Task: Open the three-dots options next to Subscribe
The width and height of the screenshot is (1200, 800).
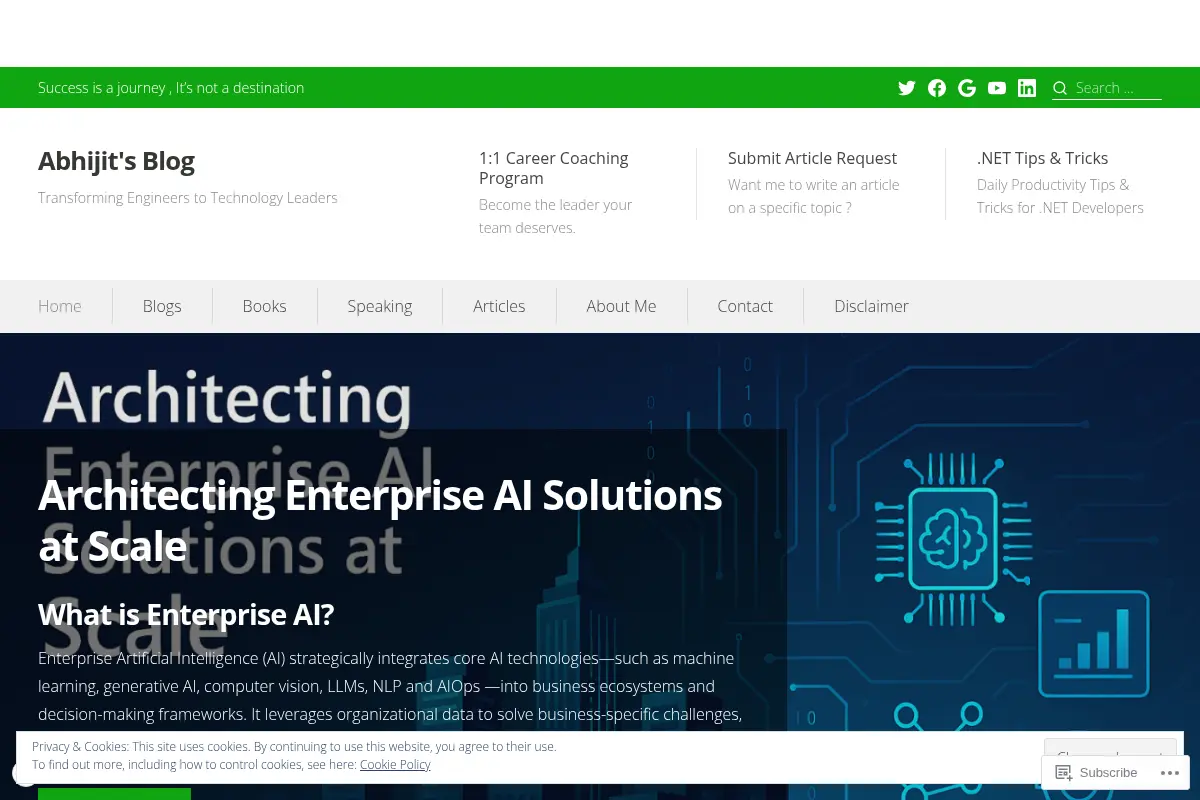Action: tap(1170, 773)
